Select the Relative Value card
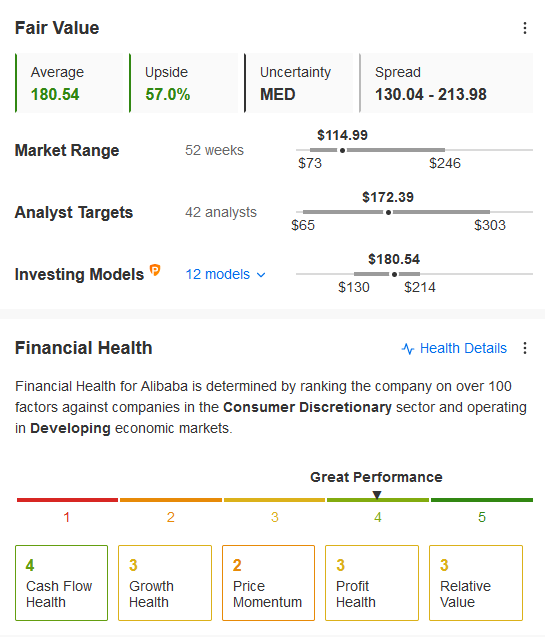The height and width of the screenshot is (637, 545). (x=476, y=583)
